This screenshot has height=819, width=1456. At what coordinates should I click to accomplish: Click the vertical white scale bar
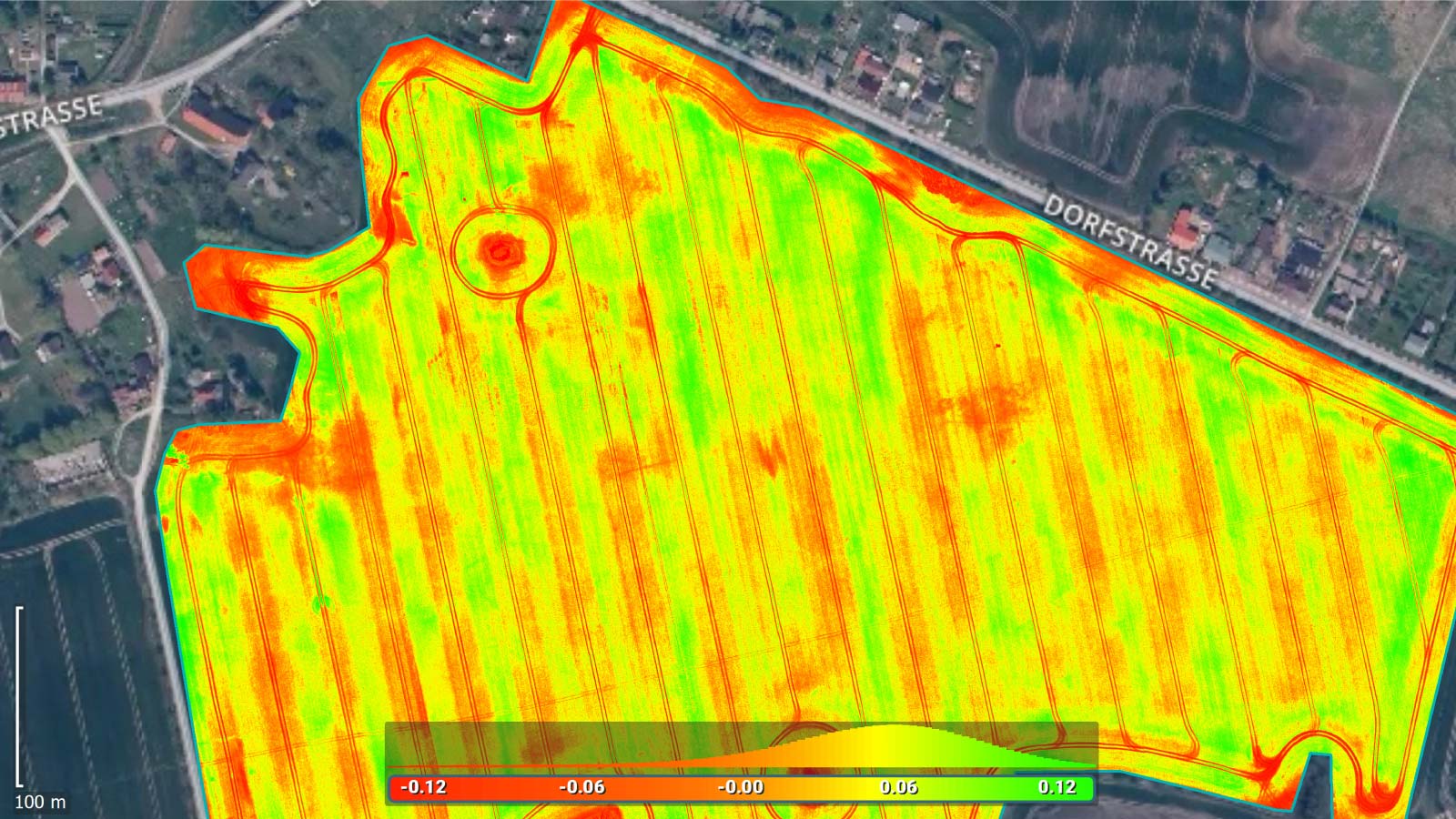click(18, 696)
